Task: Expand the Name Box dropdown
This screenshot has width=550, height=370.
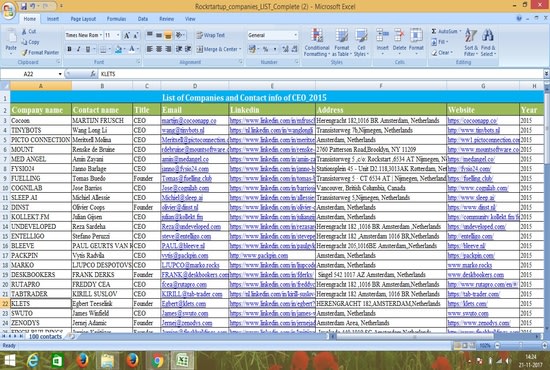Action: click(x=60, y=74)
